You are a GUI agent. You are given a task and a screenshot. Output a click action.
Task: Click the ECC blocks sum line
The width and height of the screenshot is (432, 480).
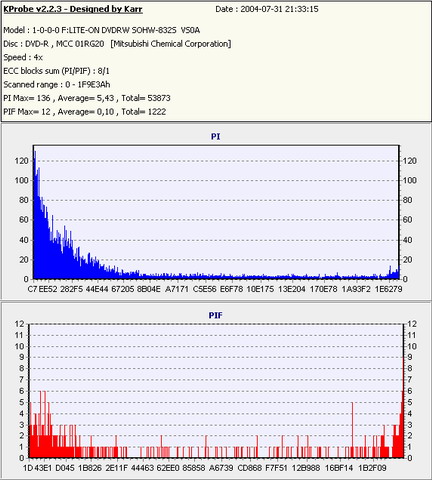click(x=56, y=71)
